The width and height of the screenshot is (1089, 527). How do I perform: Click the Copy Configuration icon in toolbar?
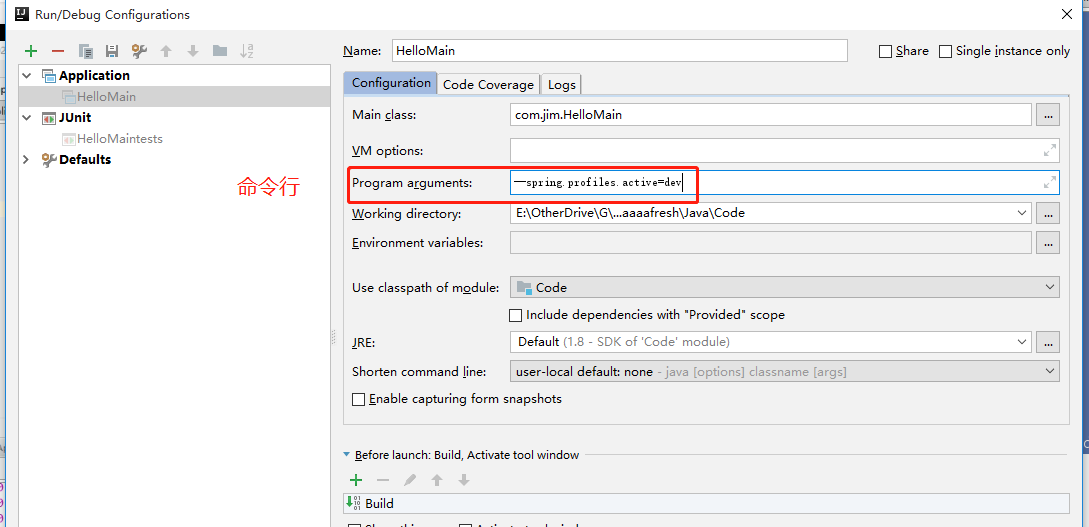click(86, 51)
